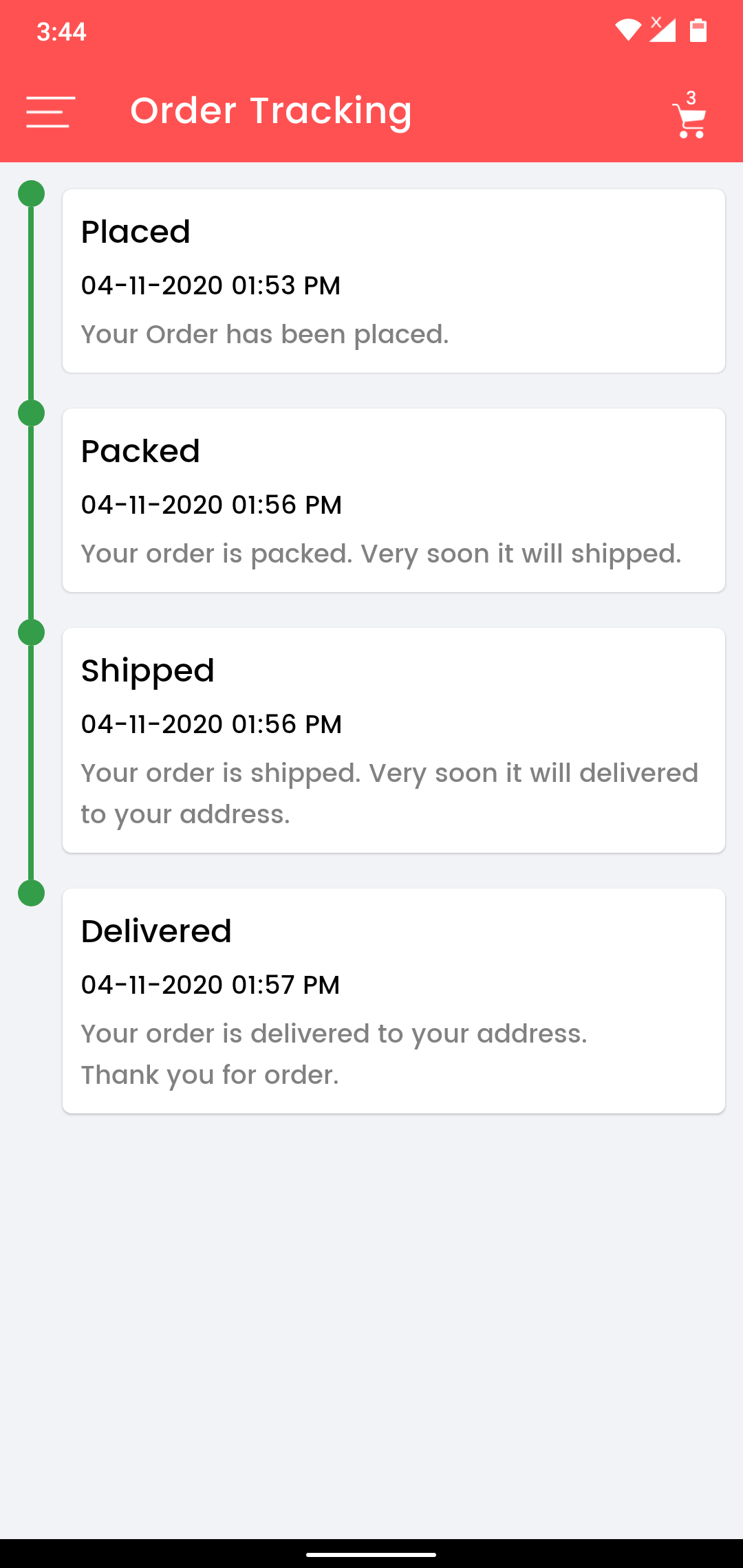Tap the Wi-Fi status icon
743x1568 pixels.
tap(627, 30)
